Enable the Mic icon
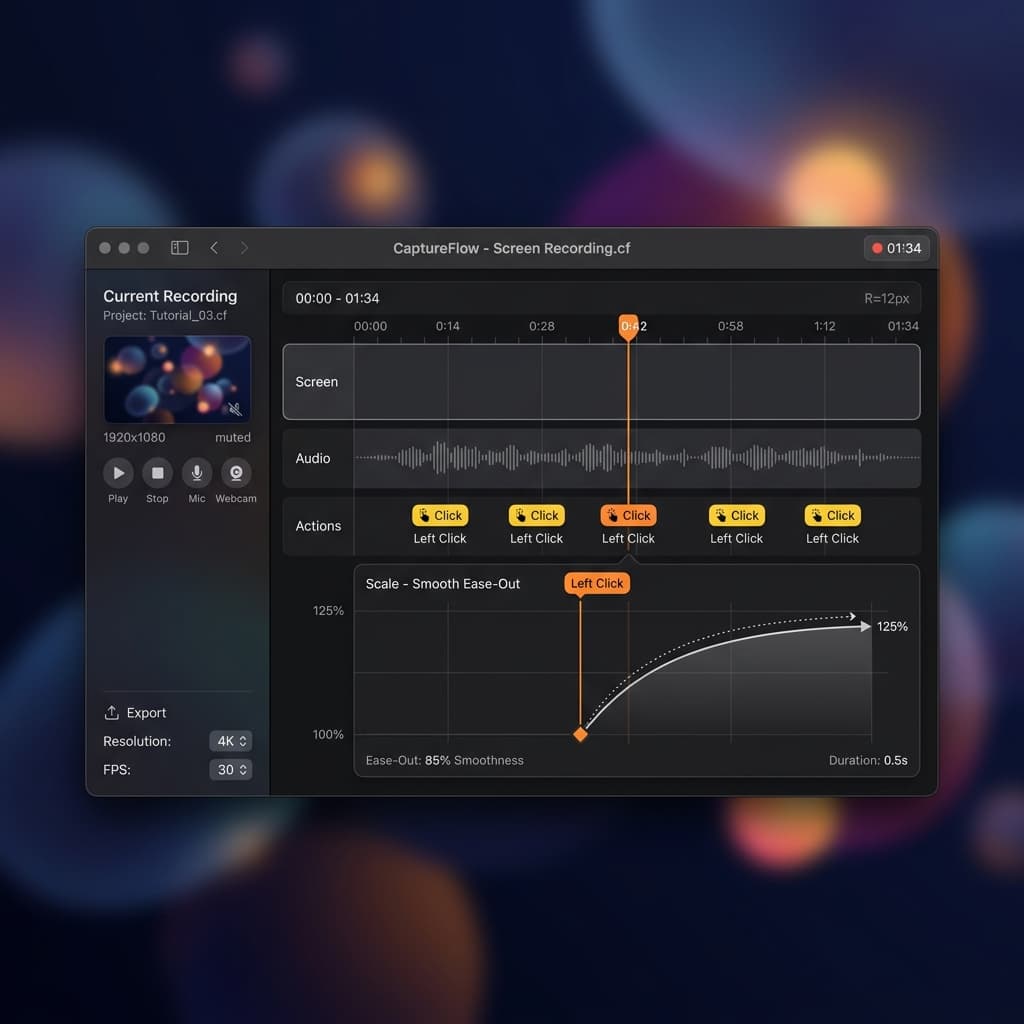 click(x=196, y=471)
